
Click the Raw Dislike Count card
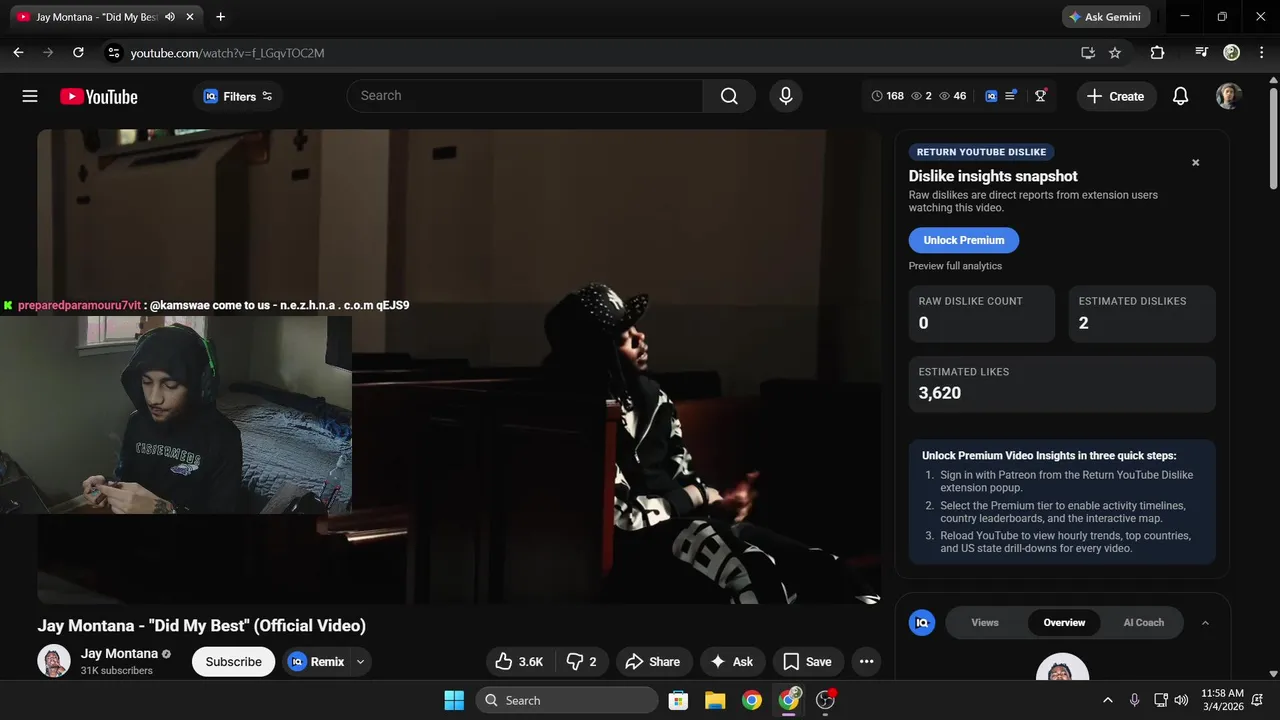tap(982, 313)
